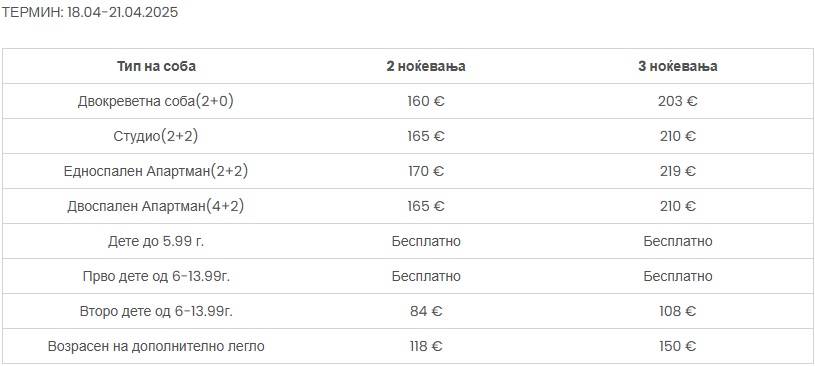Select the 'Двоспален Апартман(4+2)' row label
The height and width of the screenshot is (366, 815).
(156, 206)
